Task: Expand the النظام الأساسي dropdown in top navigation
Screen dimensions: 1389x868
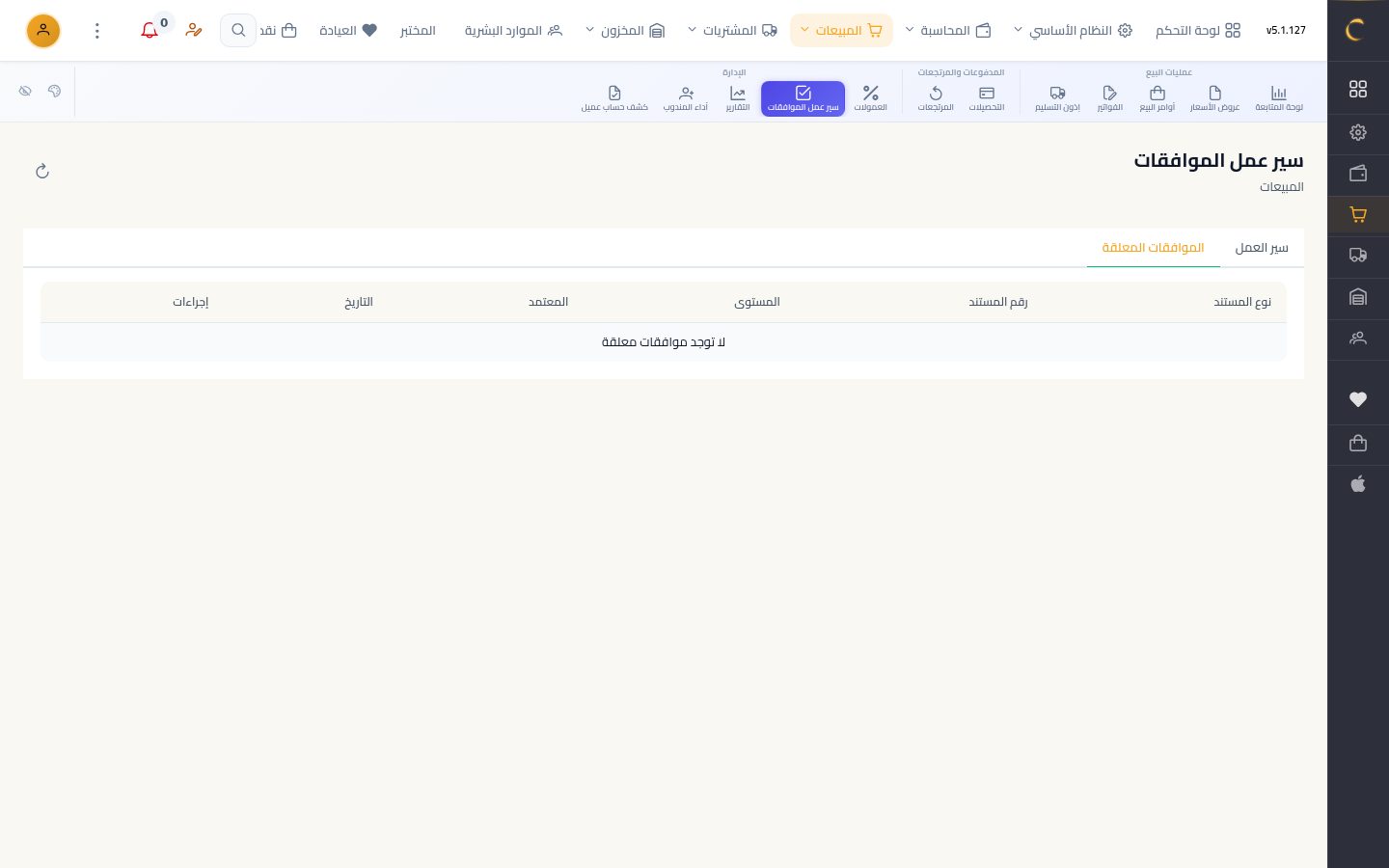Action: [x=1073, y=31]
